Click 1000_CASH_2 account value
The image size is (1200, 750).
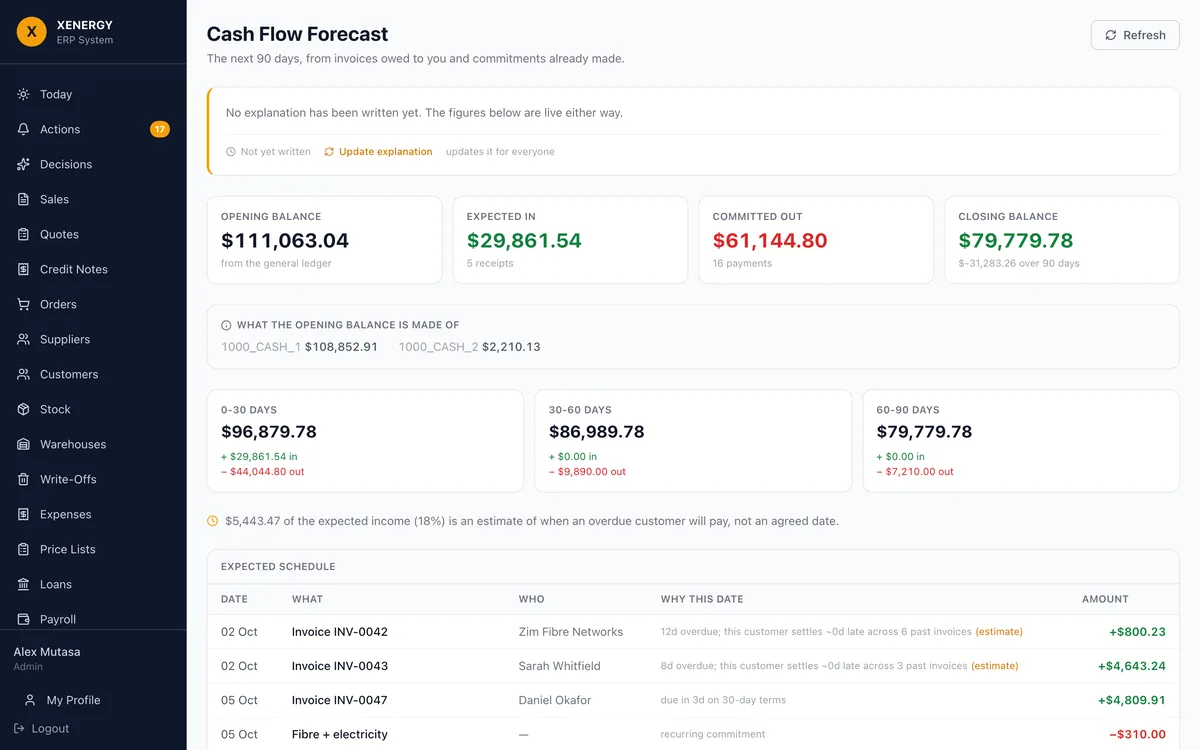[x=511, y=347]
